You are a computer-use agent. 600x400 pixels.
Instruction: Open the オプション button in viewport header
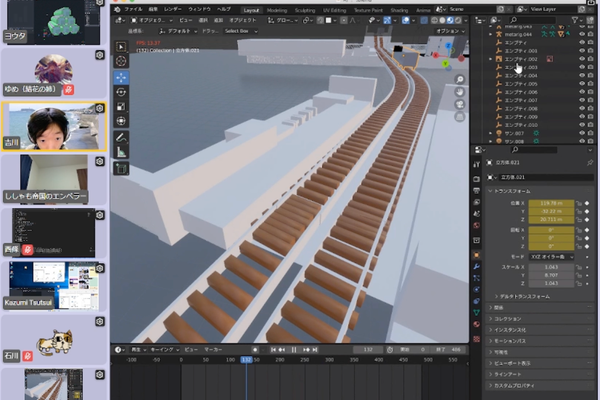coord(450,31)
